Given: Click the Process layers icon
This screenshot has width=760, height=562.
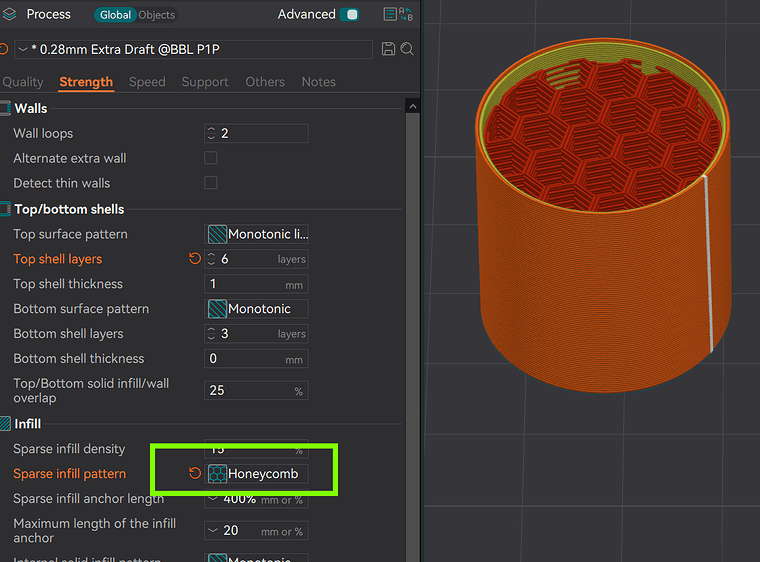Looking at the screenshot, I should pos(9,14).
